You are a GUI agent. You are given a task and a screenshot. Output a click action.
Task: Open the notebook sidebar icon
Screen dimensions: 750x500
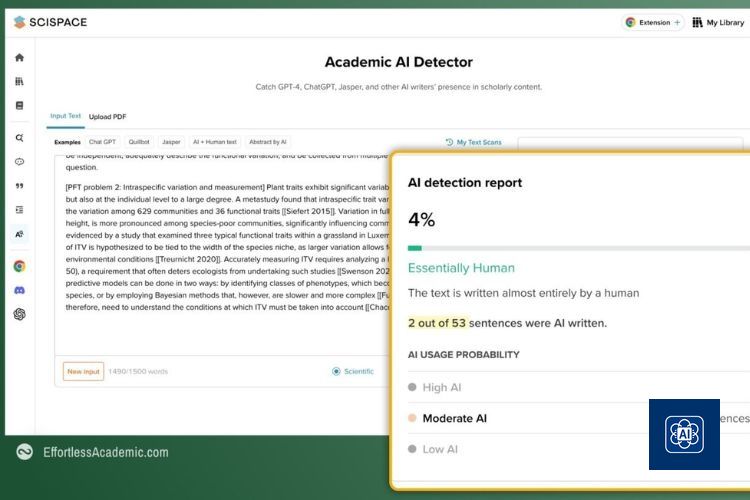tap(19, 105)
